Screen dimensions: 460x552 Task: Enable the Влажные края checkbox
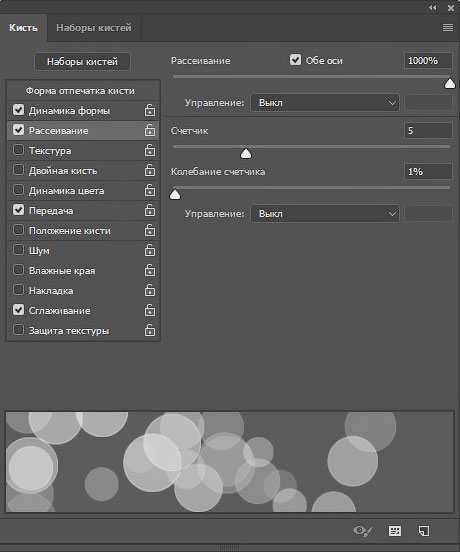pyautogui.click(x=18, y=270)
